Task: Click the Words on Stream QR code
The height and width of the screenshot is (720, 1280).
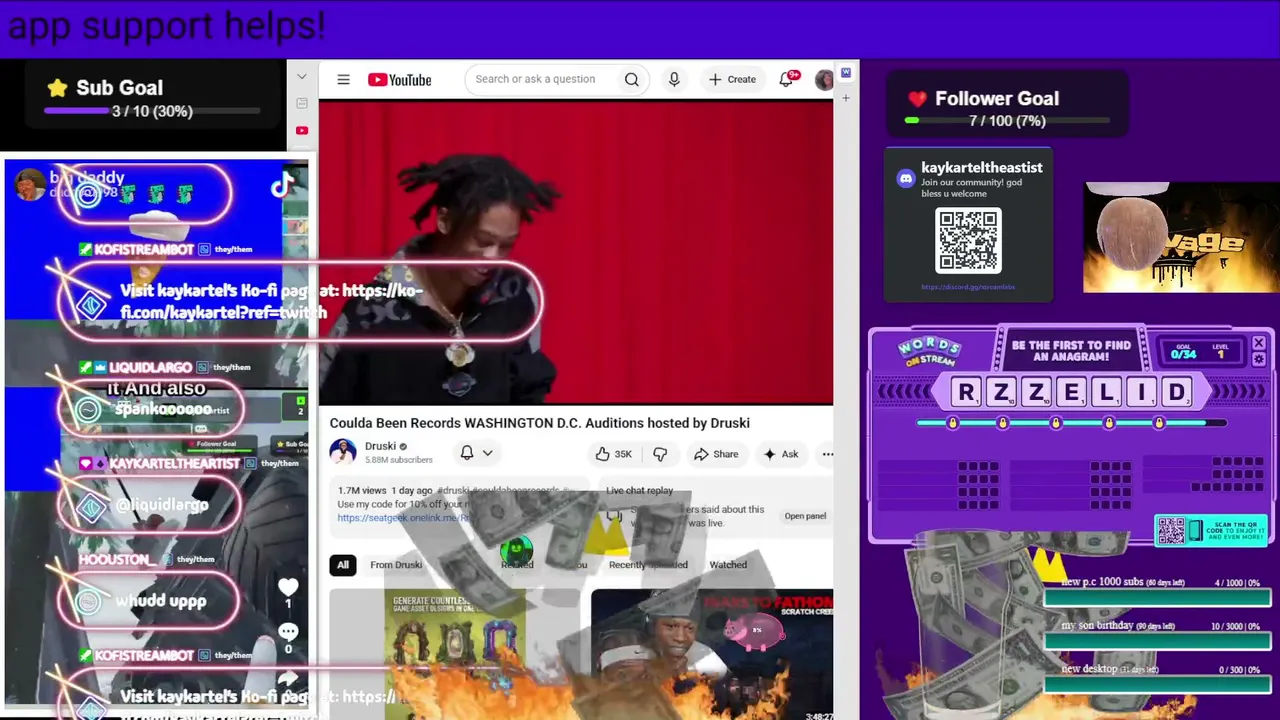Action: 1172,531
